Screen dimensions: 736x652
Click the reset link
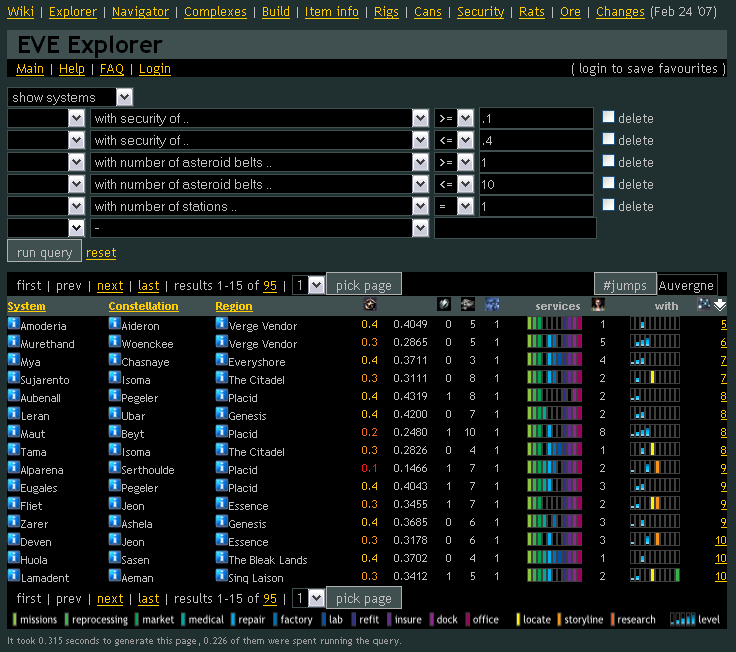pyautogui.click(x=101, y=253)
